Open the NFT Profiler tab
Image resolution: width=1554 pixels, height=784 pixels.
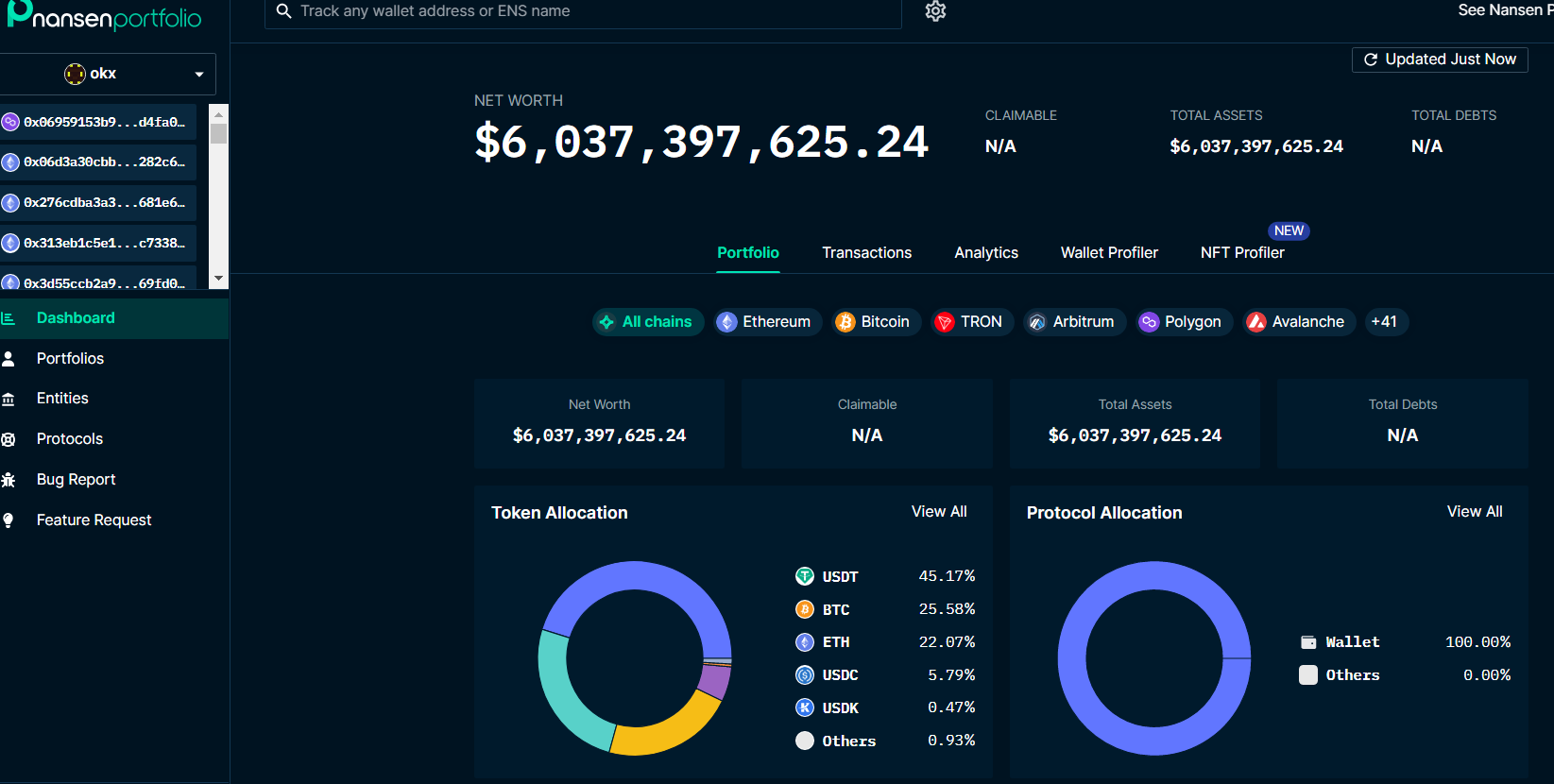point(1241,253)
